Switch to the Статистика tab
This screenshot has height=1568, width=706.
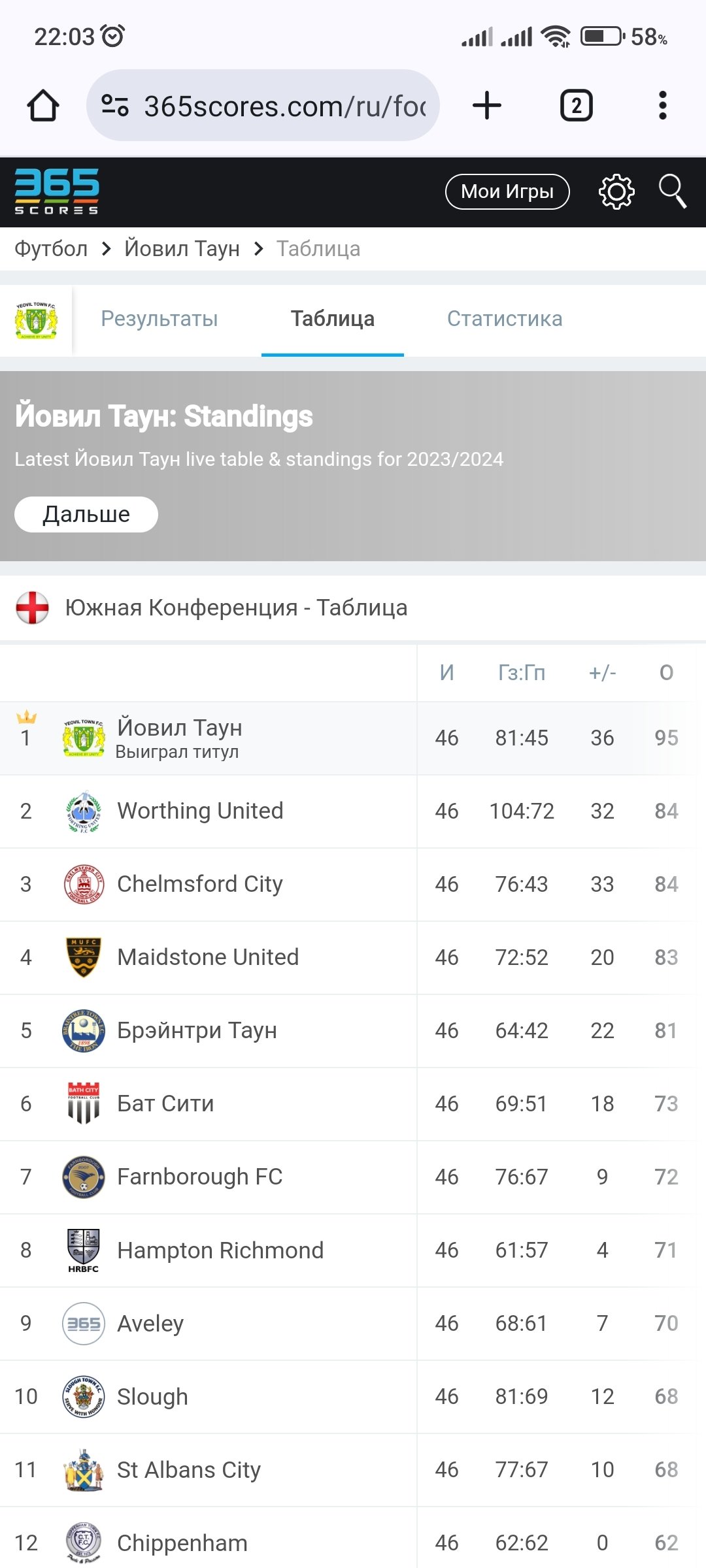(505, 319)
